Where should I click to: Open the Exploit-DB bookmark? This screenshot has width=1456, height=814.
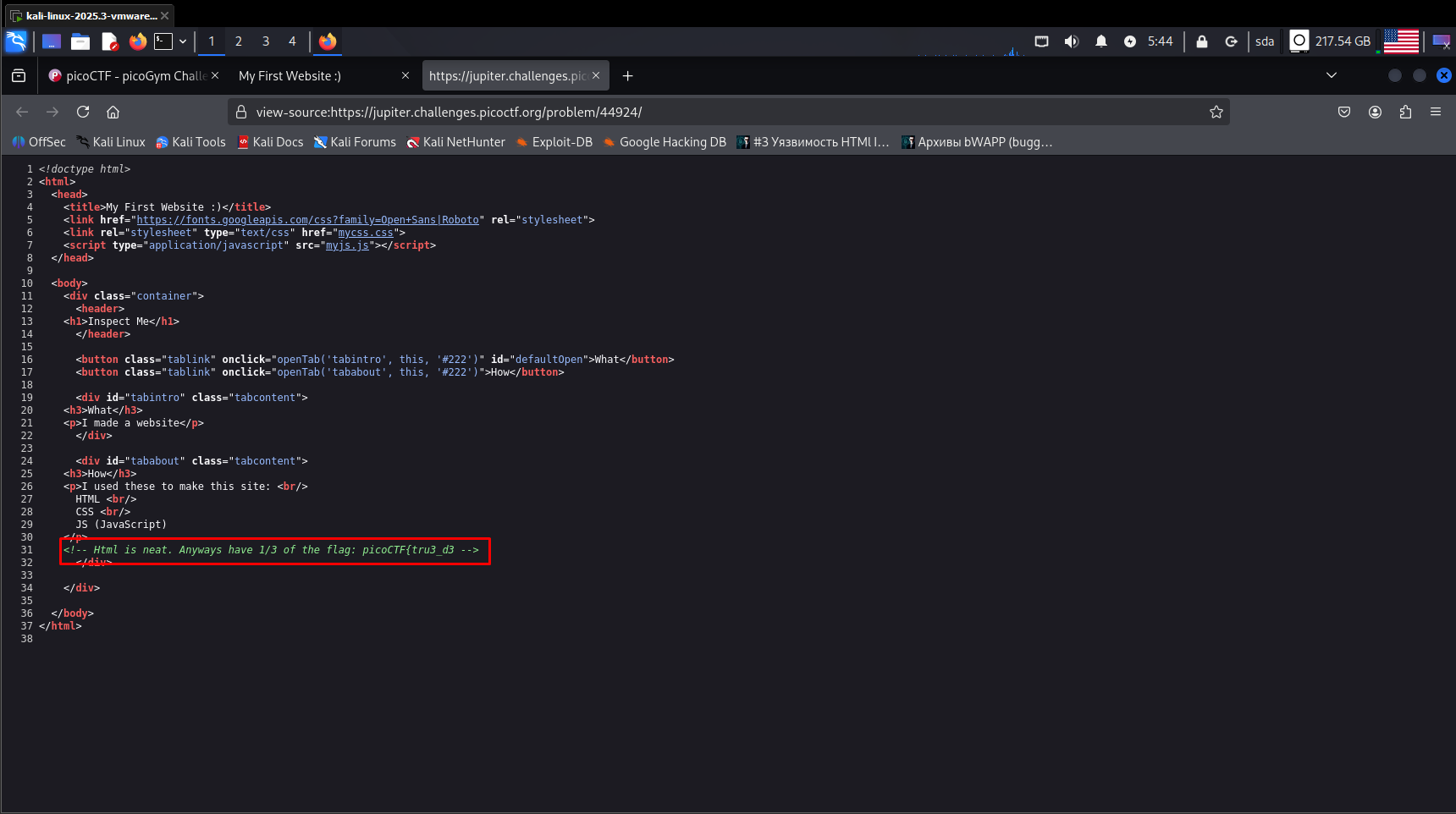point(561,142)
